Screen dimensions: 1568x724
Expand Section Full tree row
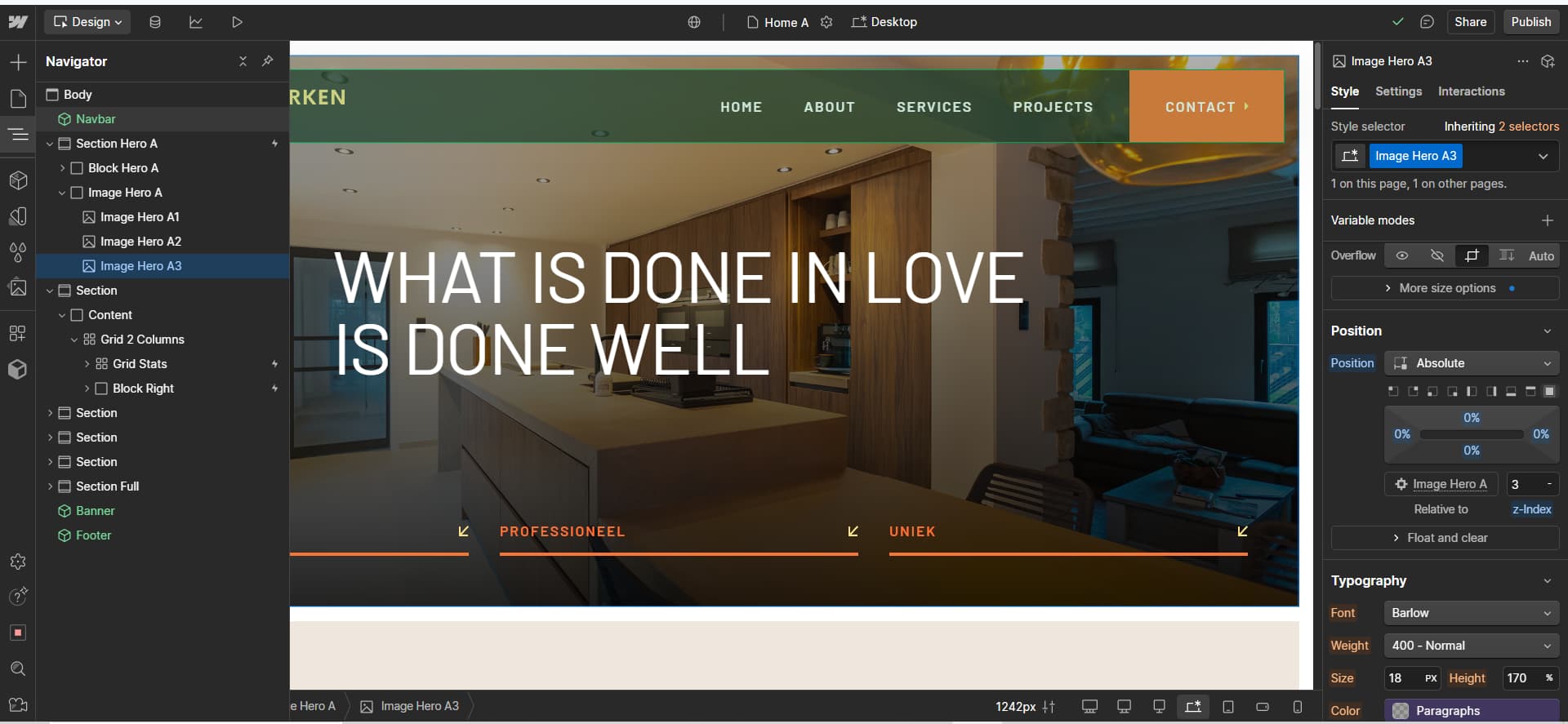click(x=50, y=486)
